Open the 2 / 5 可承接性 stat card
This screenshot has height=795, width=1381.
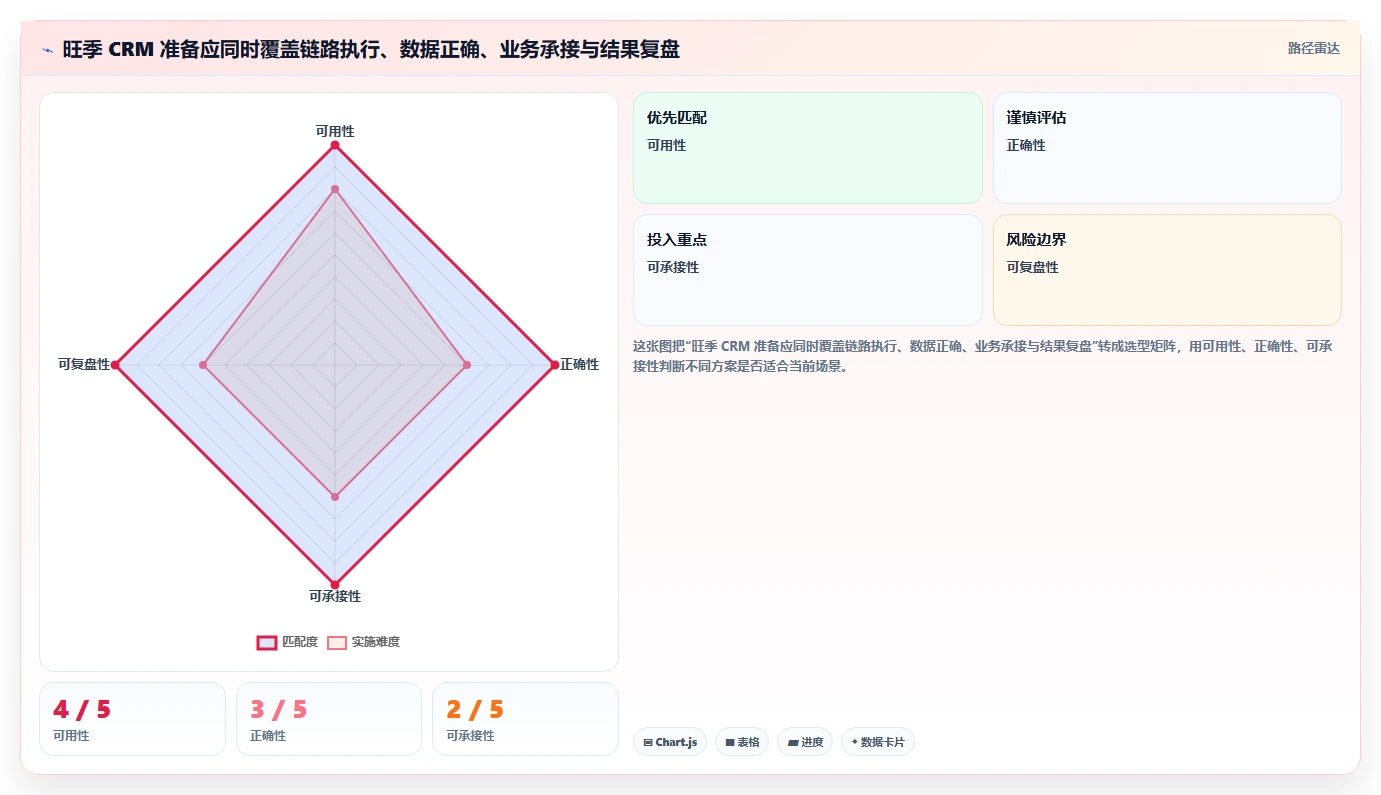[525, 719]
